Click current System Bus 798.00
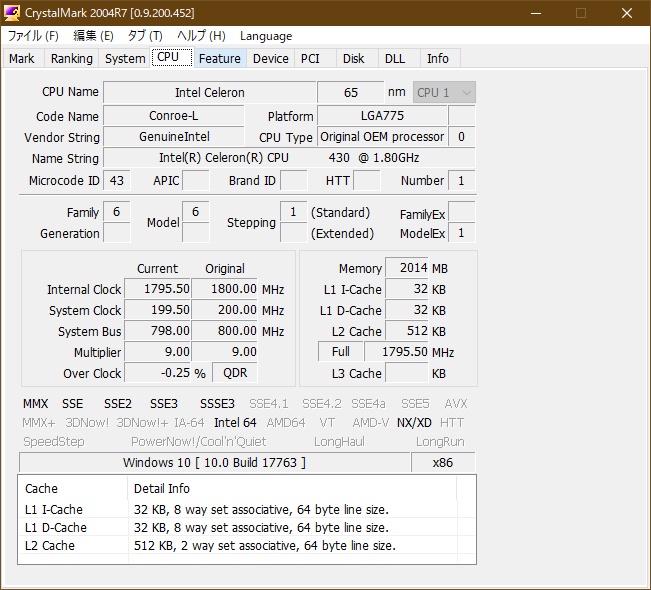 157,331
